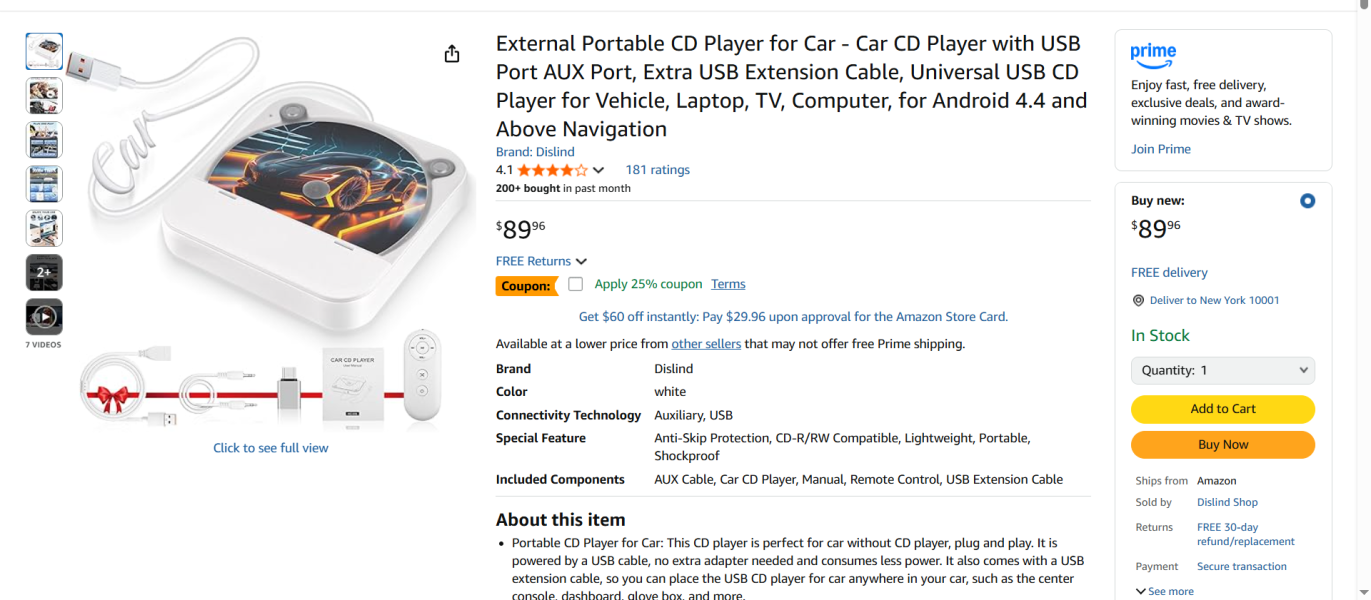Expand the FREE Returns dropdown
This screenshot has height=600, width=1371.
coord(541,261)
